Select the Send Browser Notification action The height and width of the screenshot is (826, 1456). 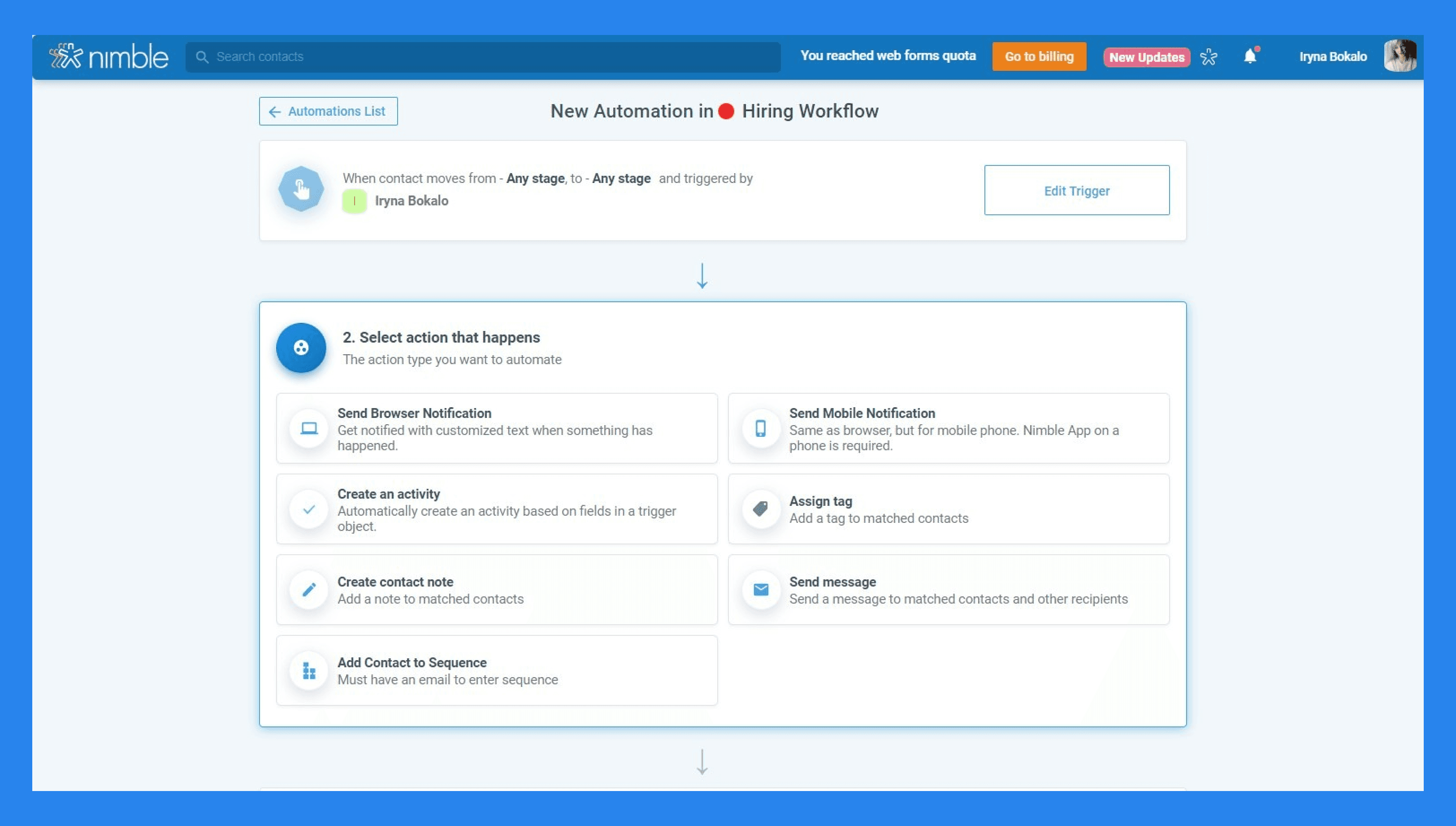497,428
